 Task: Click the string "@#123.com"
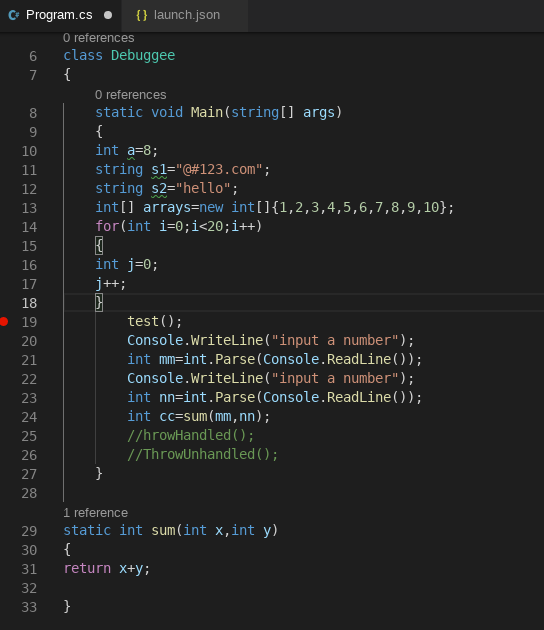[219, 170]
